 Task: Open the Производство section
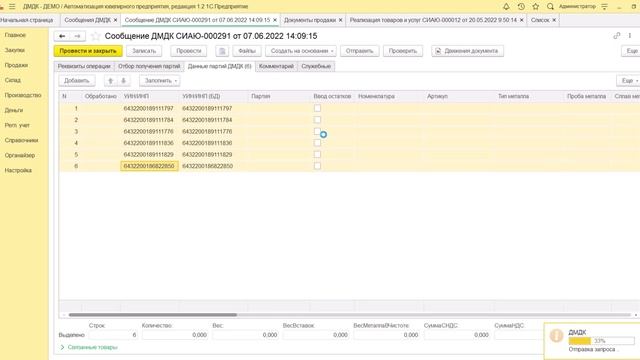tap(23, 95)
